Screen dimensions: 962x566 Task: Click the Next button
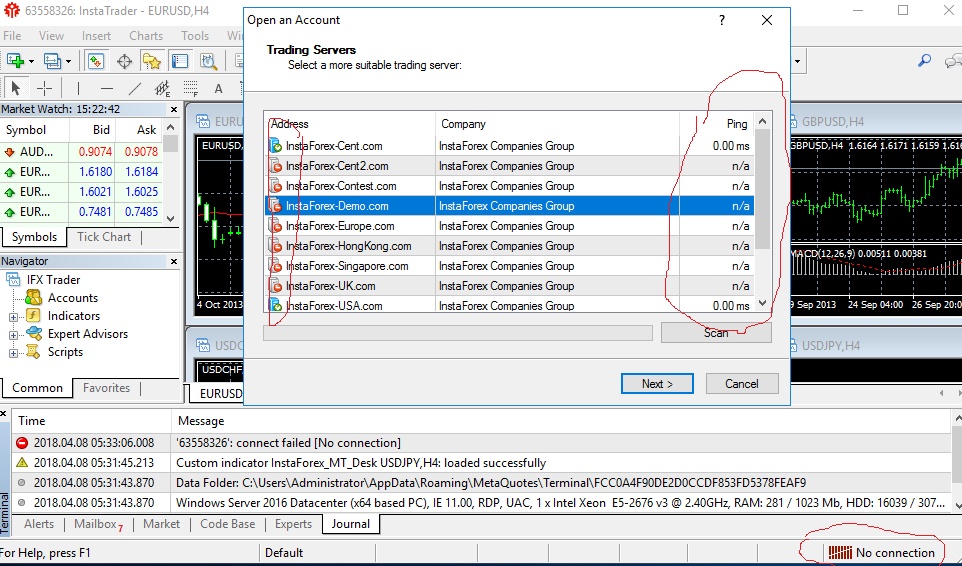[x=657, y=383]
